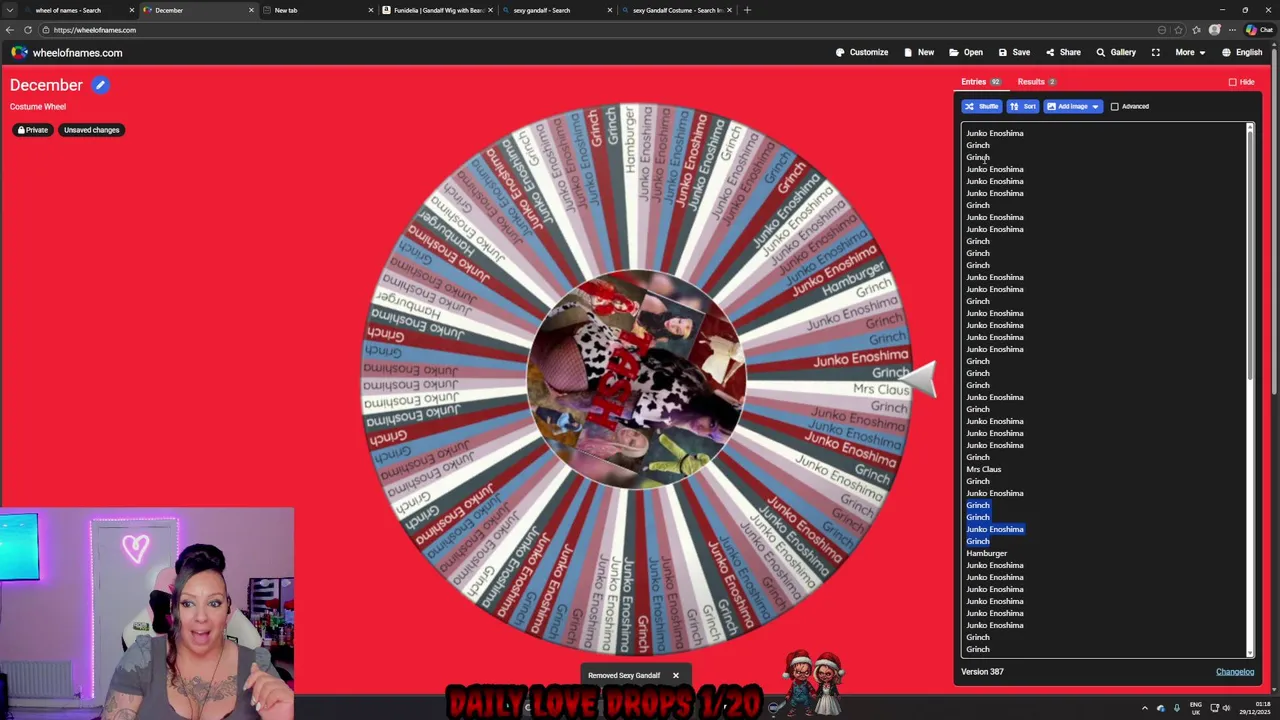Share the wheel
This screenshot has height=720, width=1280.
1063,52
